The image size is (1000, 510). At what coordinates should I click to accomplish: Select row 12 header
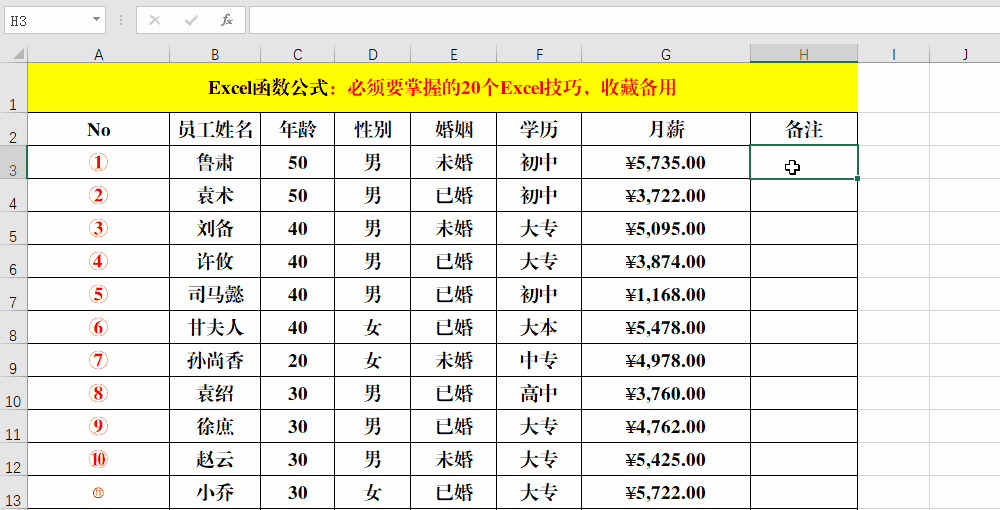tap(13, 460)
